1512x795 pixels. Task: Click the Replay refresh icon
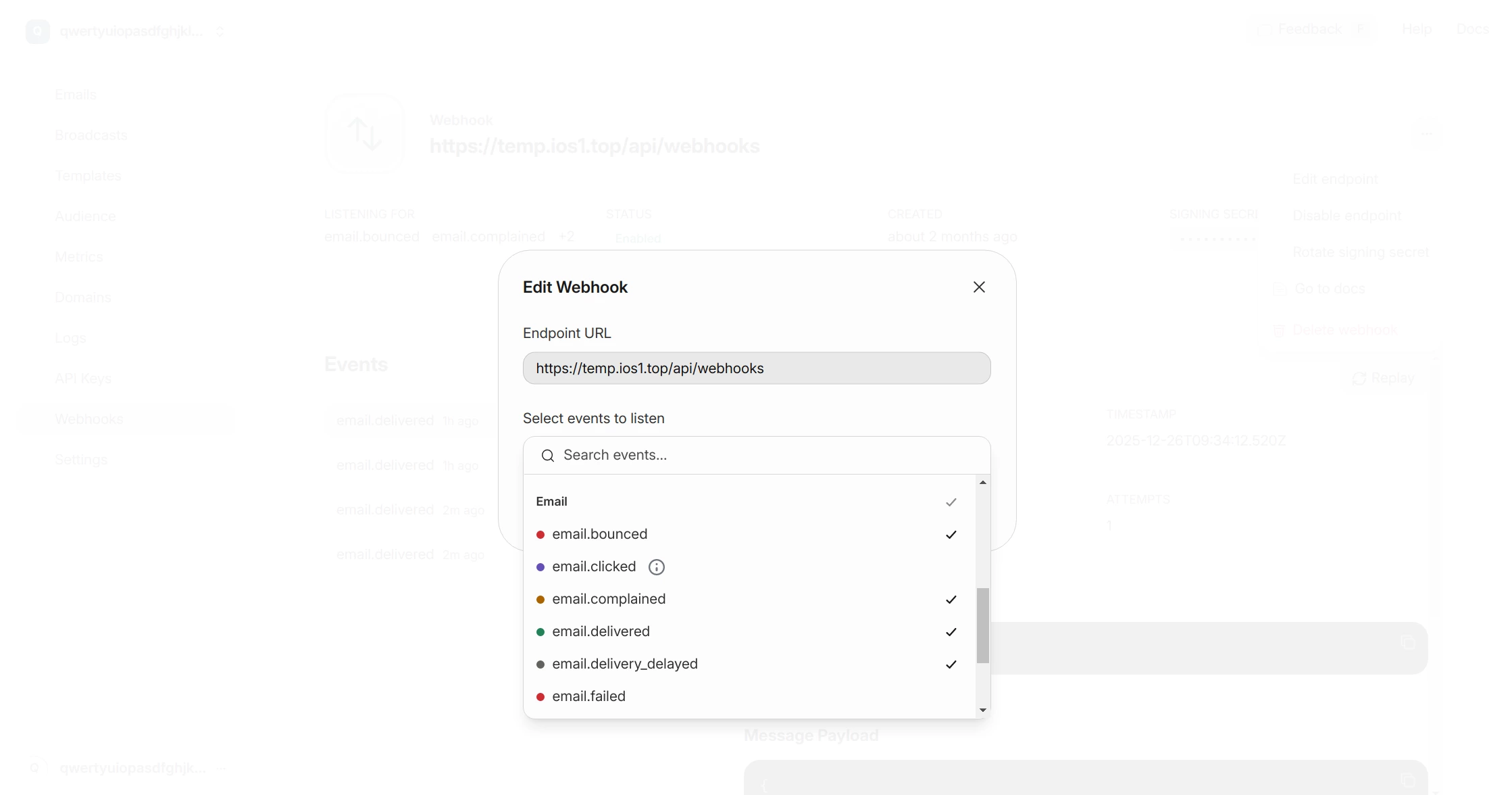tap(1360, 379)
